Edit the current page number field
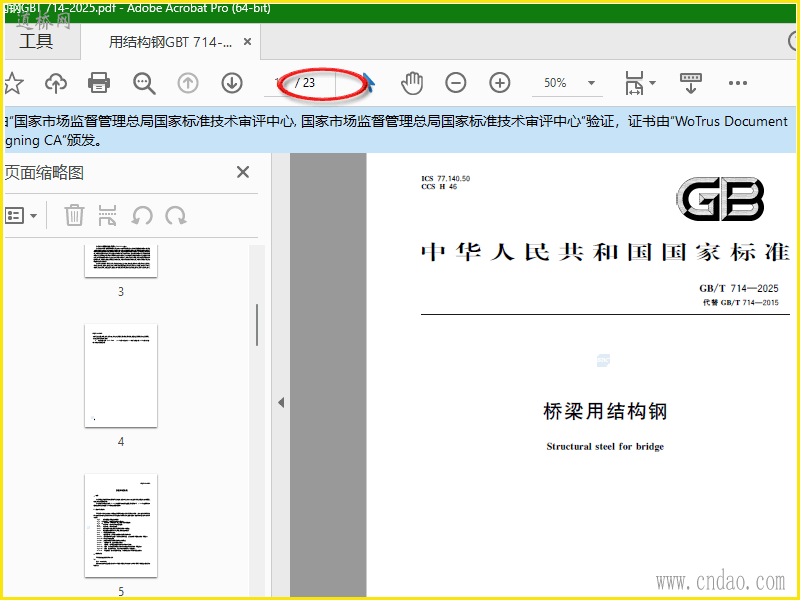The image size is (800, 600). pos(279,83)
